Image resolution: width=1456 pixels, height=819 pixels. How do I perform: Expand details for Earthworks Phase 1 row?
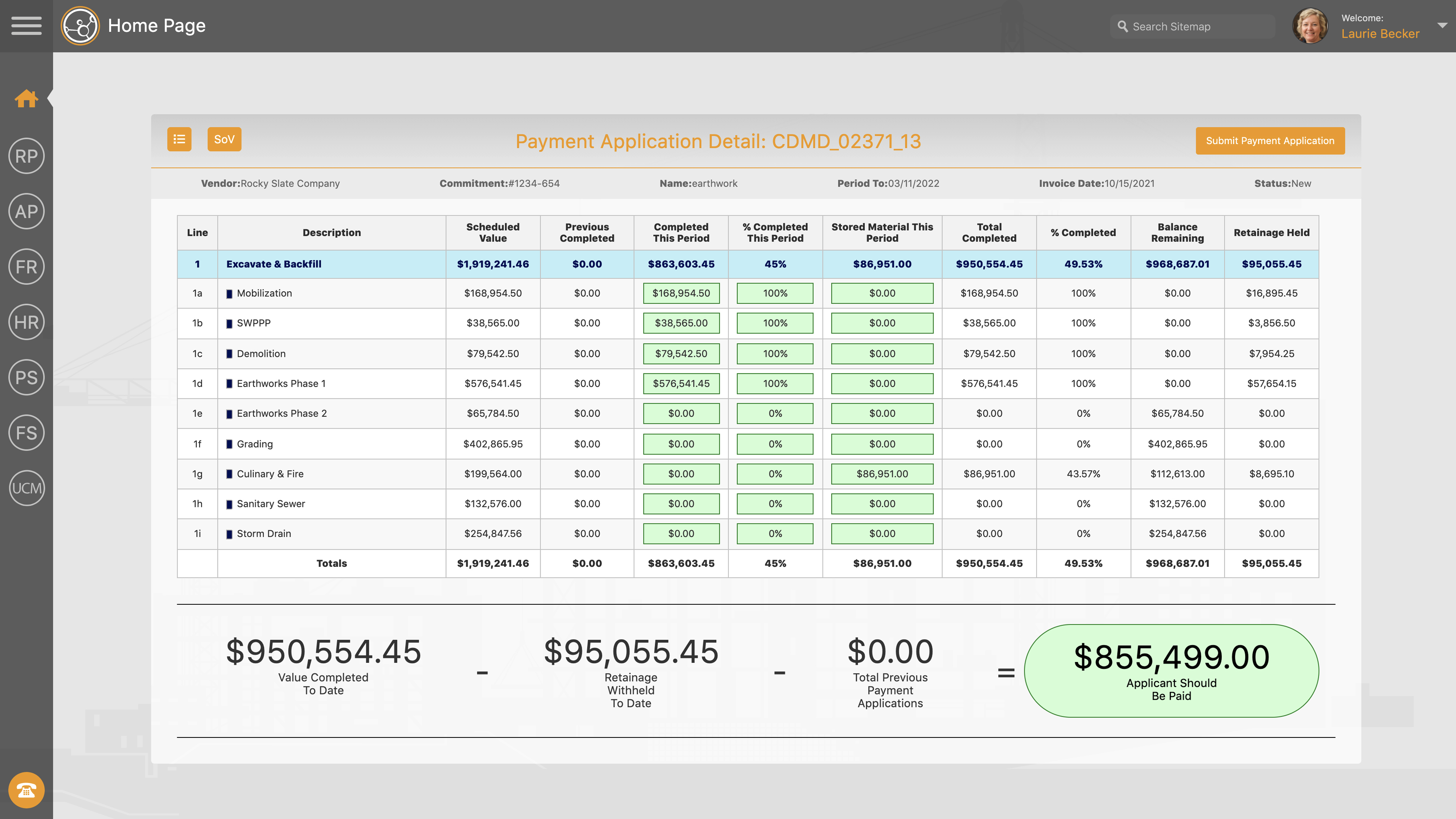point(229,383)
